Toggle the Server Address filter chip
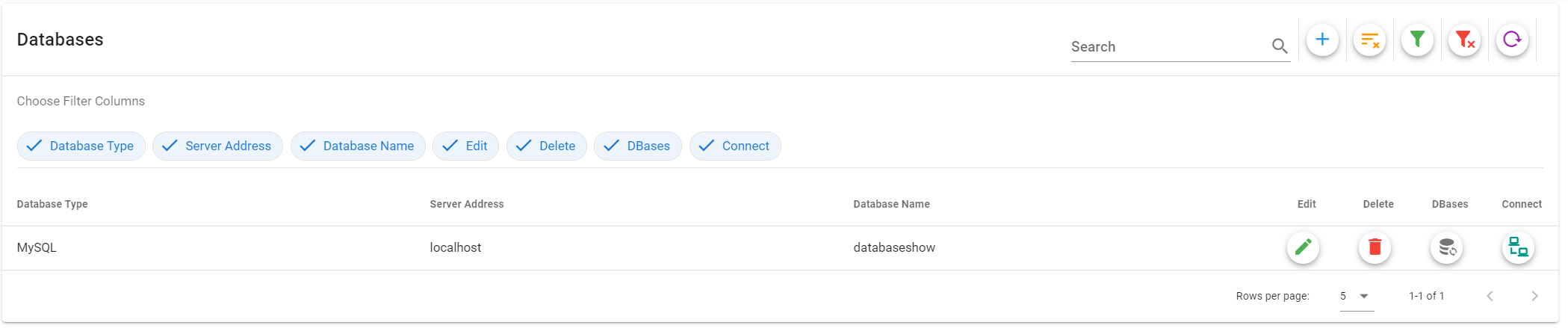 pyautogui.click(x=217, y=146)
